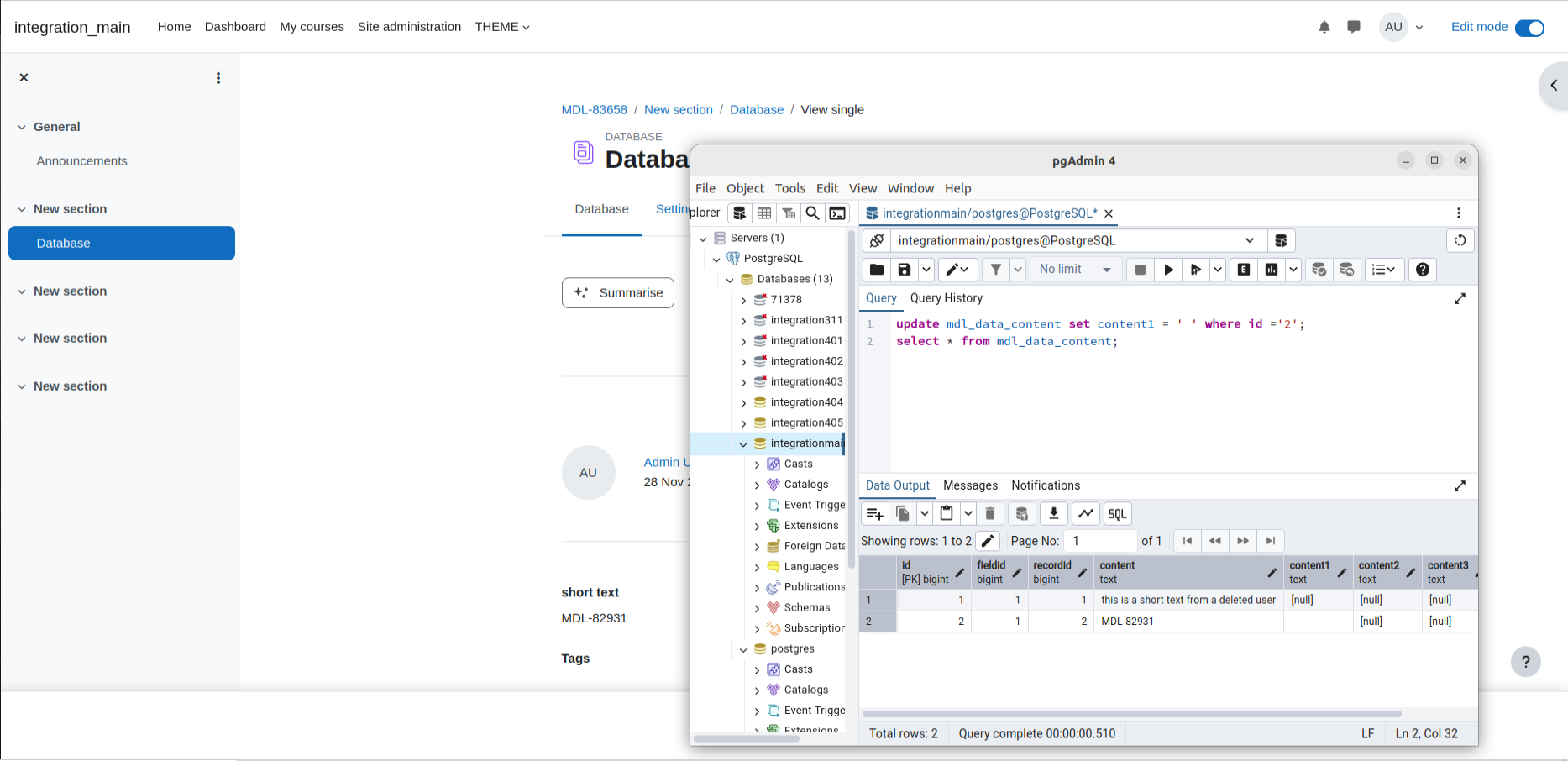Switch to Query History tab

pos(946,298)
